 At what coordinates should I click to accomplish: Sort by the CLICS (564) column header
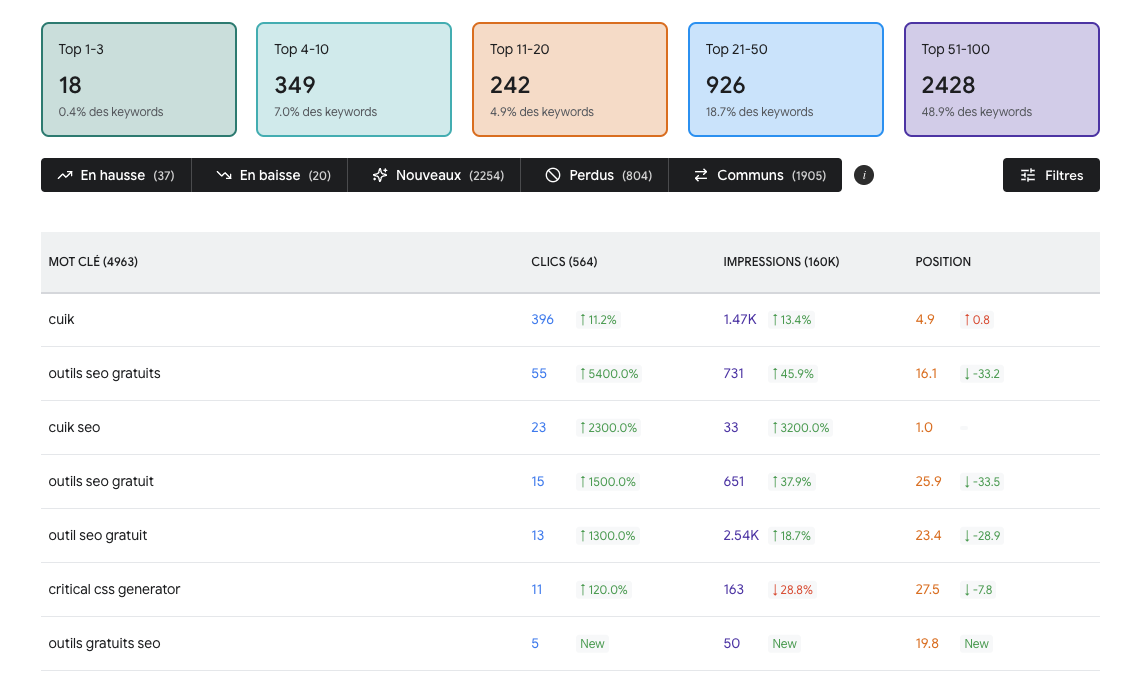pyautogui.click(x=564, y=262)
